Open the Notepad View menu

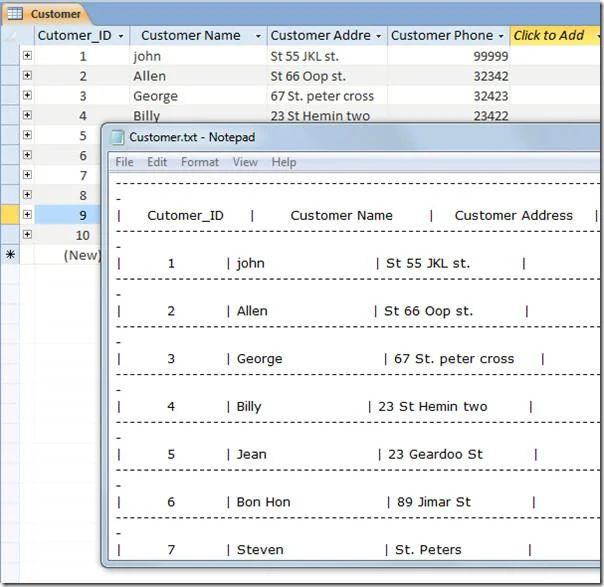coord(245,162)
